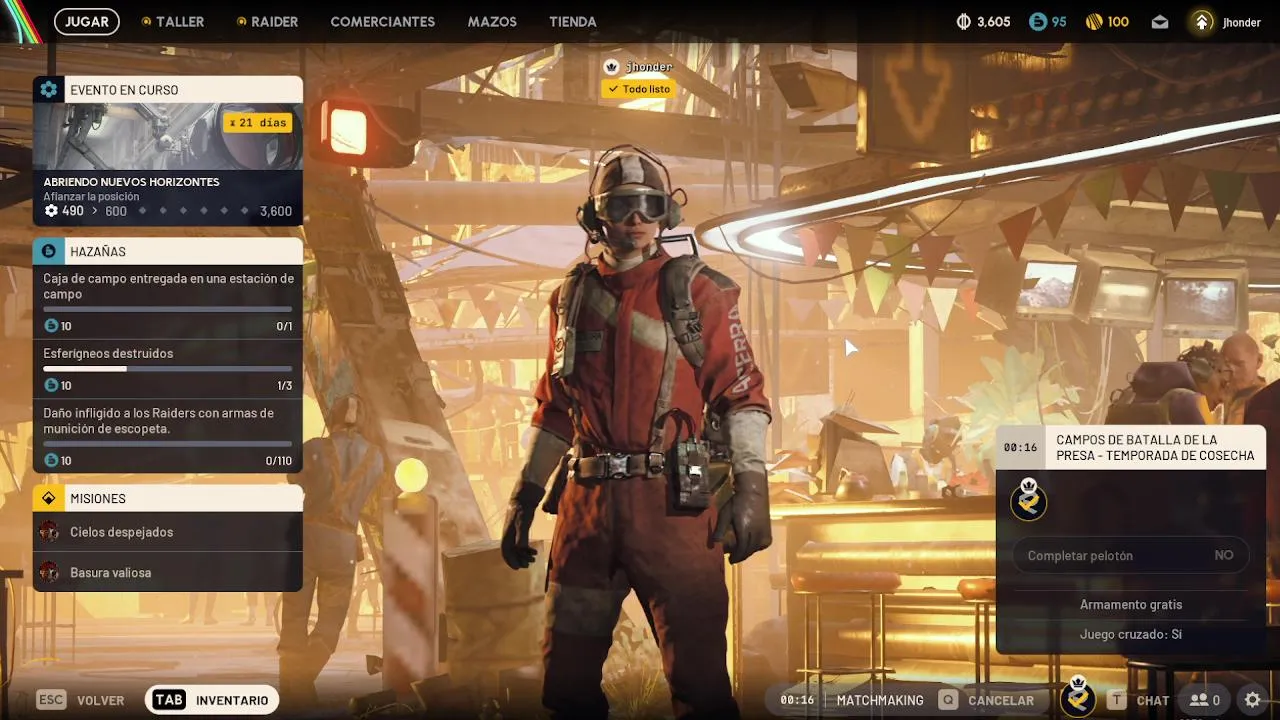Select the Daño infligido a los Raiders feat
The image size is (1280, 720).
pyautogui.click(x=168, y=436)
